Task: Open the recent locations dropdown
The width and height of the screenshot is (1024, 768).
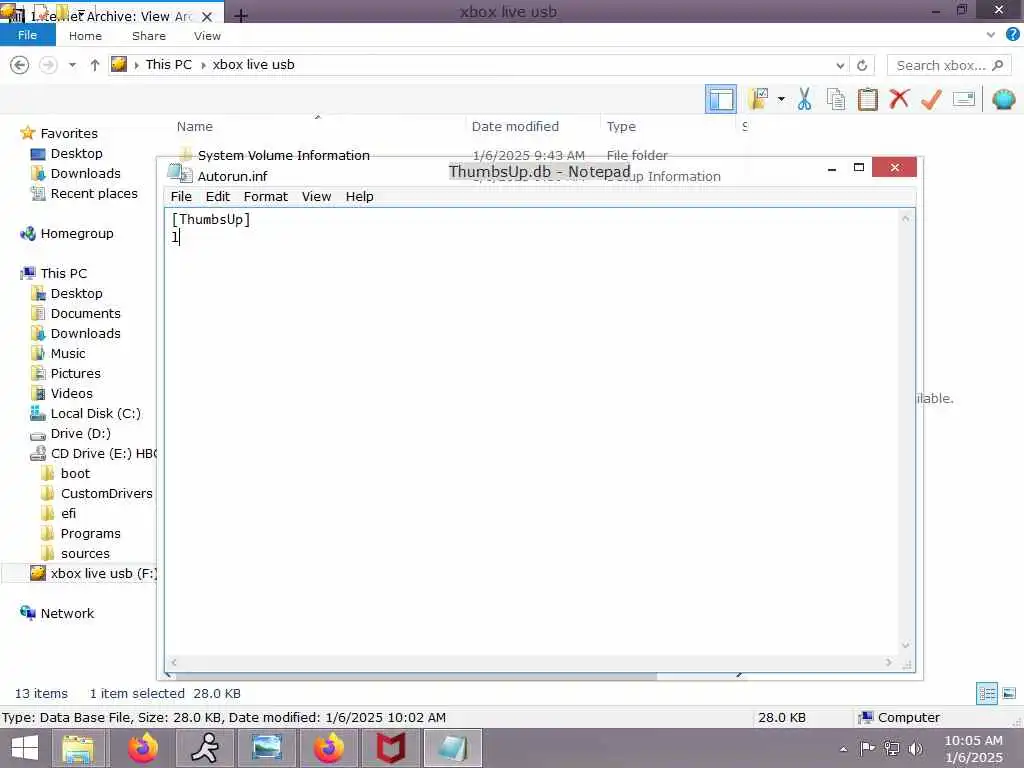Action: [x=72, y=65]
